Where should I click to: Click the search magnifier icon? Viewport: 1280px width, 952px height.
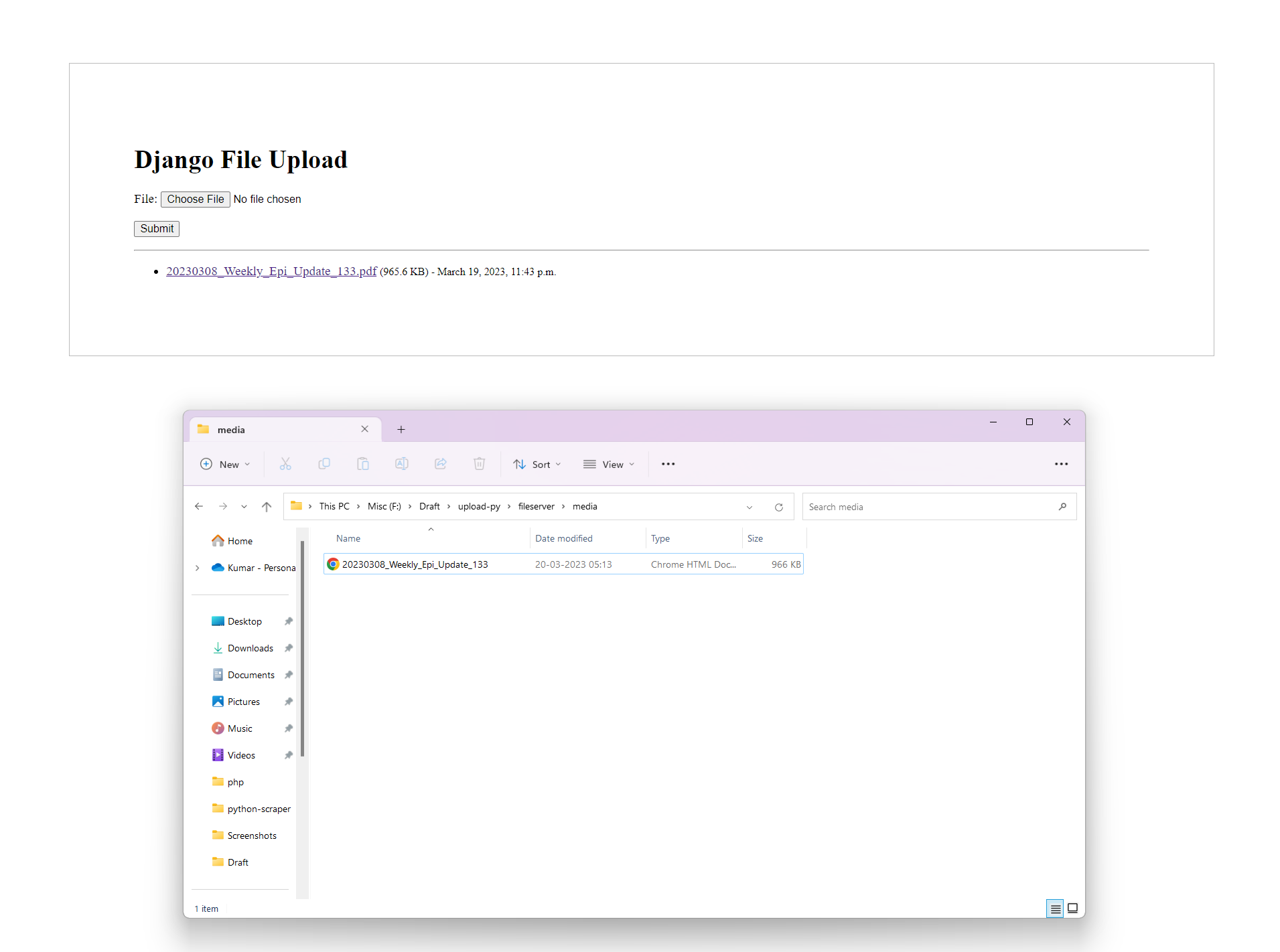(x=1062, y=507)
